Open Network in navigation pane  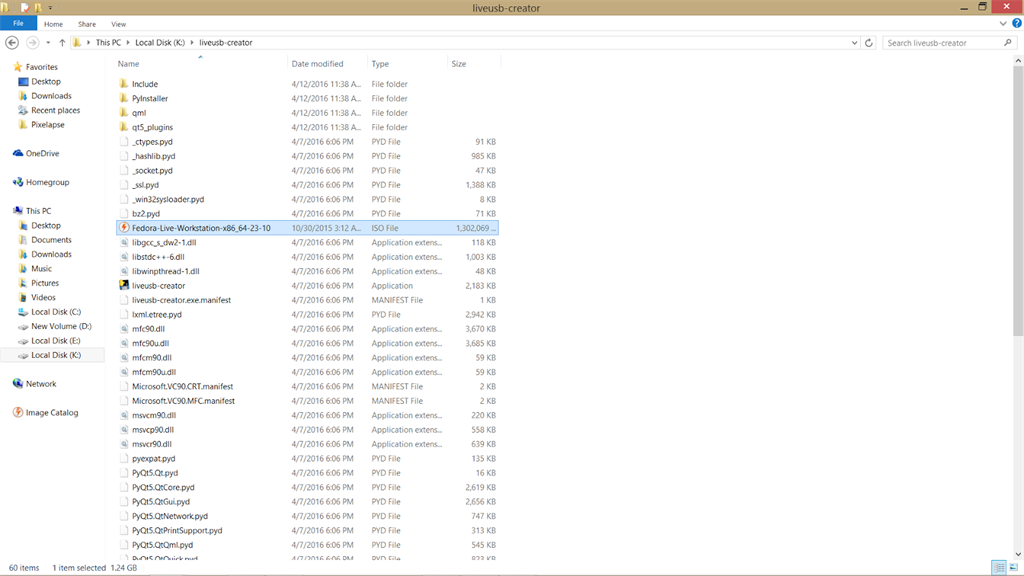(40, 383)
